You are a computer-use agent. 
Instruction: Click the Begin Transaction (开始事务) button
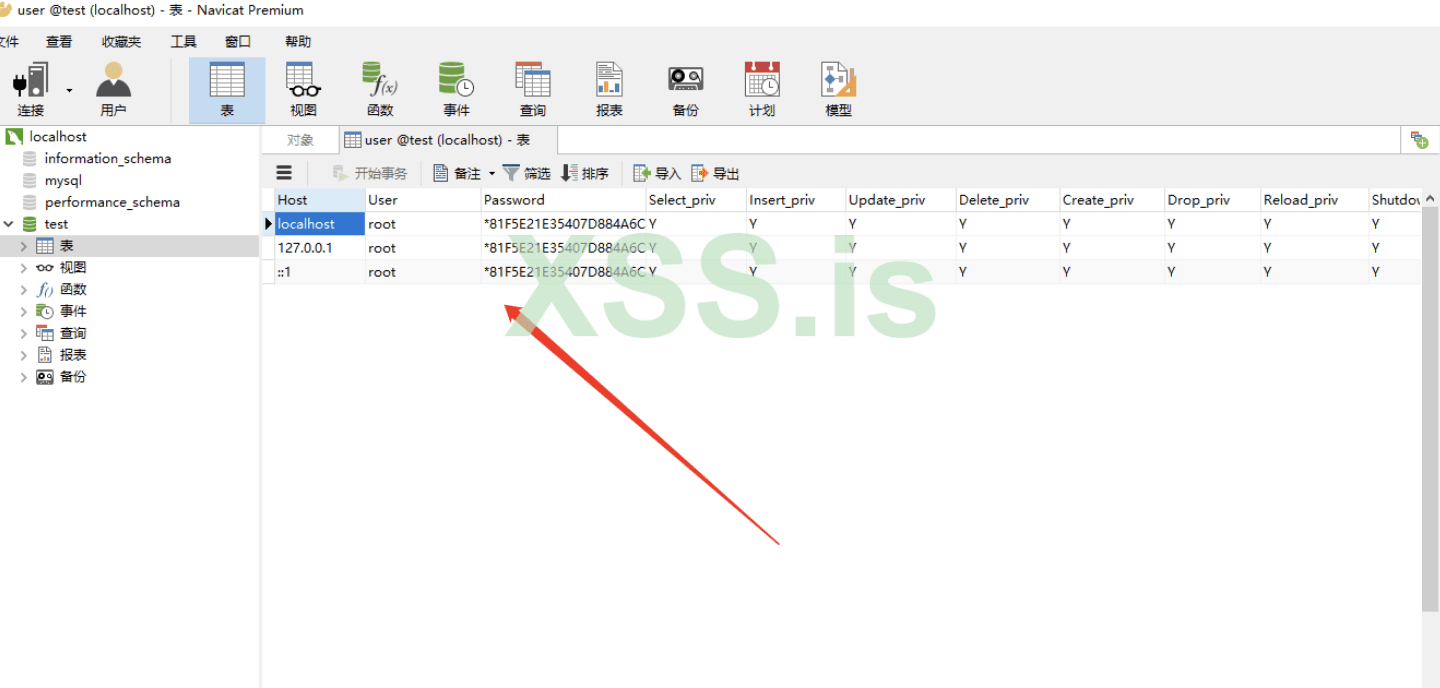(x=370, y=173)
